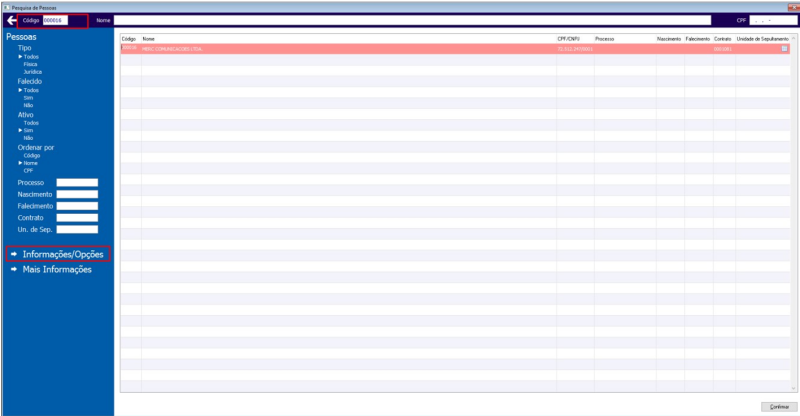Click the Nascimento column header
Viewport: 800px width, 416px height.
670,39
